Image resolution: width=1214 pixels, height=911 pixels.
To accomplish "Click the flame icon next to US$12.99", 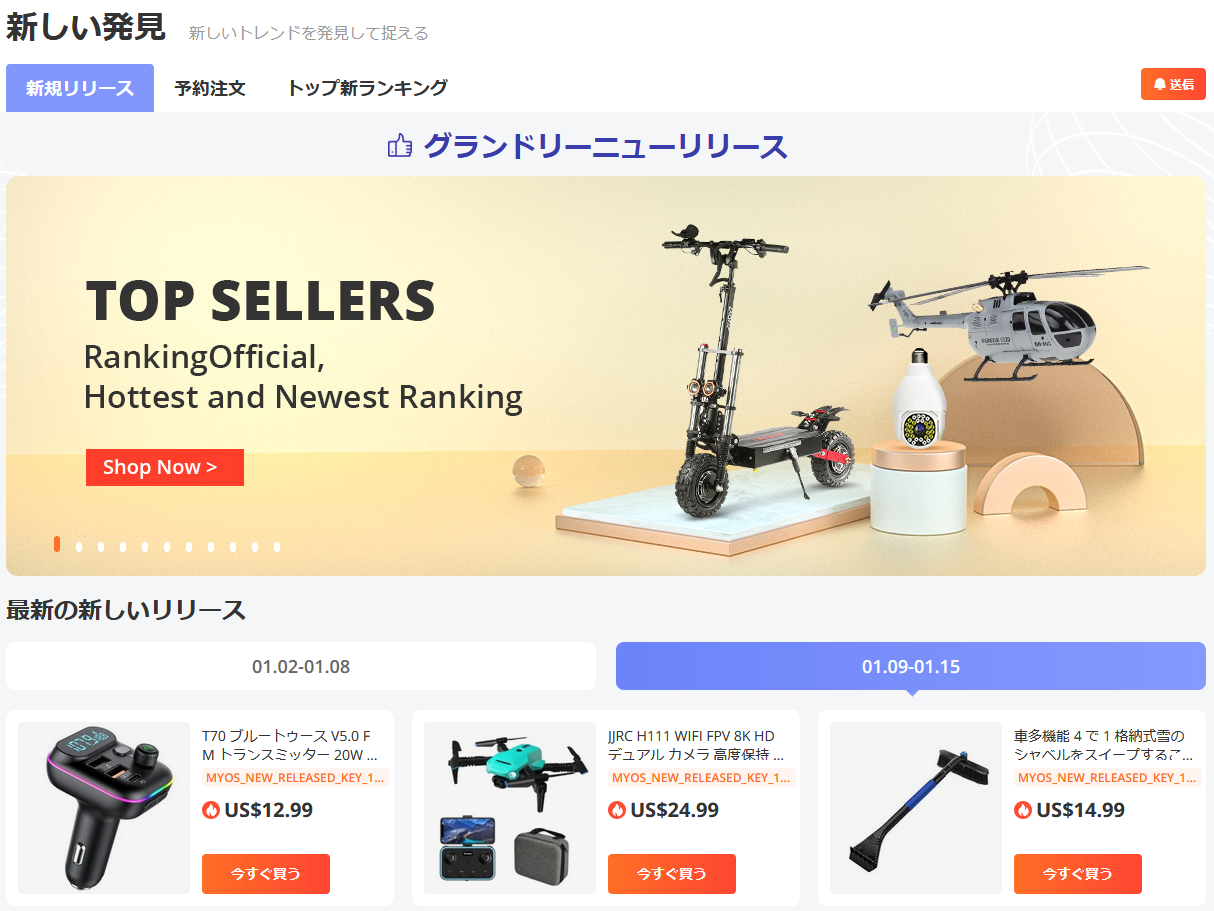I will [211, 810].
